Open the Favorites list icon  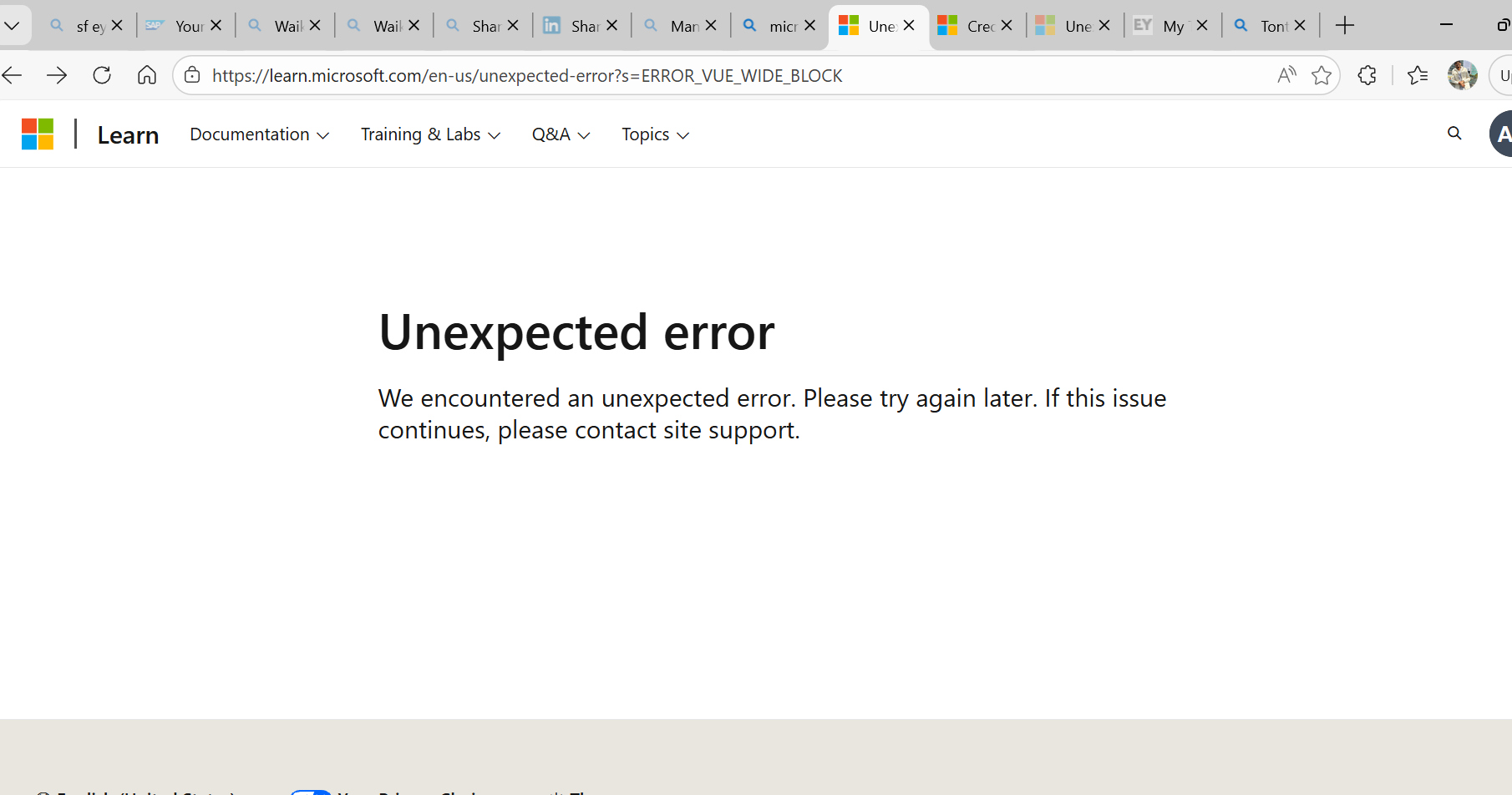click(1418, 75)
